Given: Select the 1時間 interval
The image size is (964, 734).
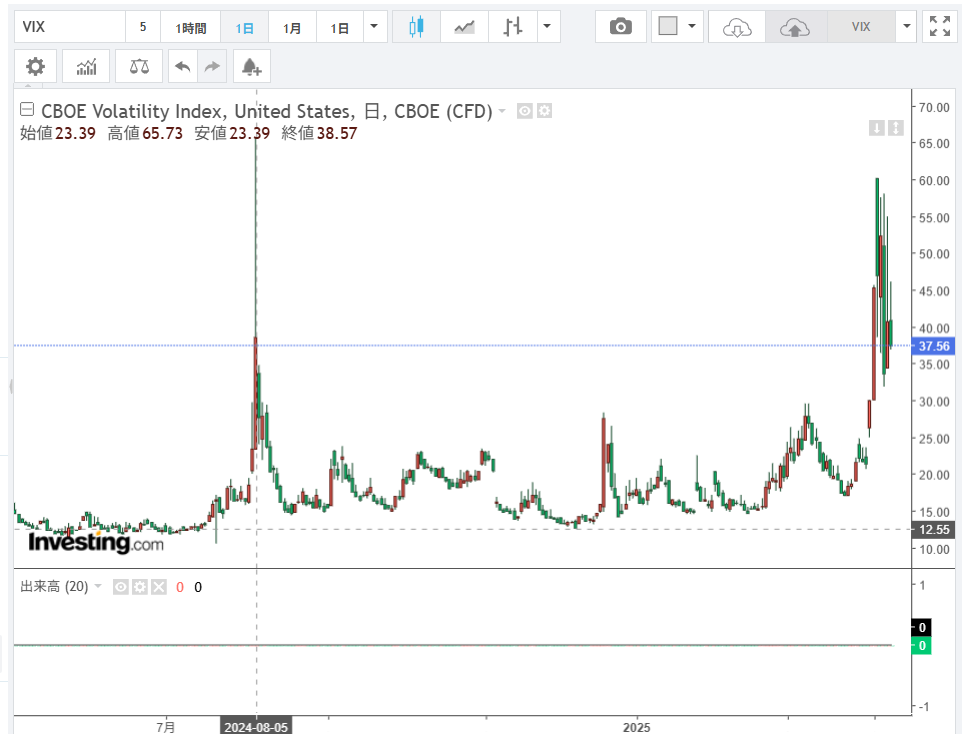Looking at the screenshot, I should (191, 27).
